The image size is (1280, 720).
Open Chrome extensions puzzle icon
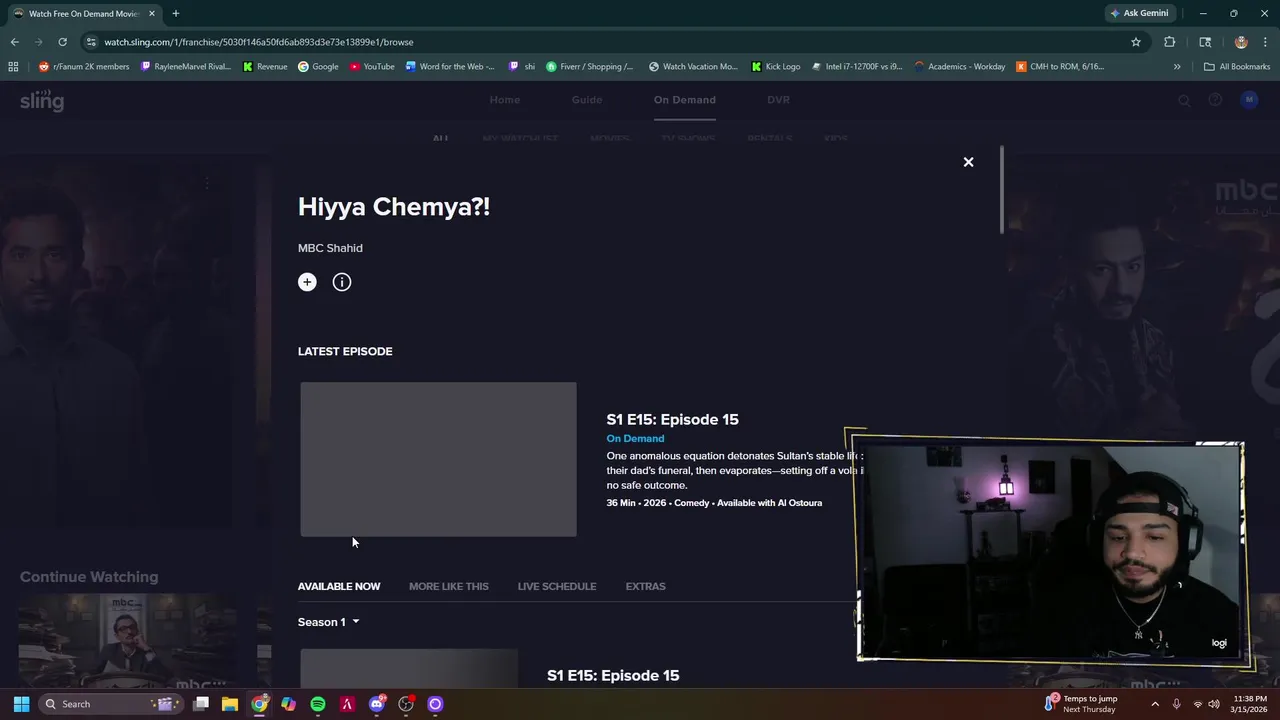(1169, 42)
